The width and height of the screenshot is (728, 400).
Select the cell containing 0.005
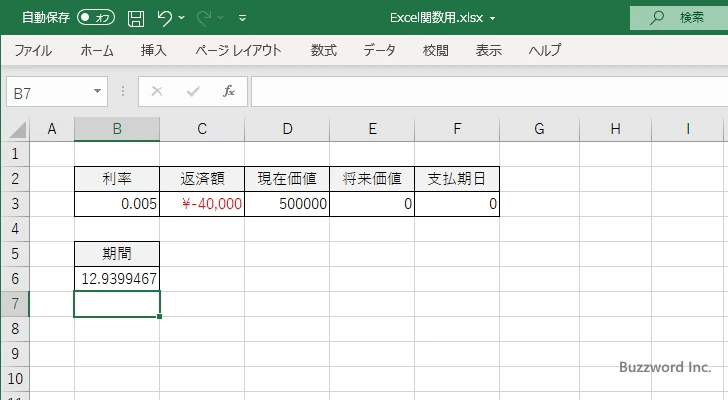117,204
